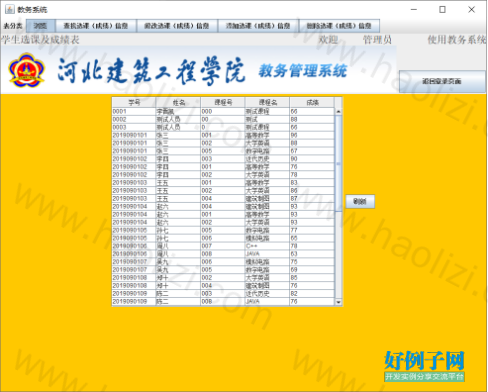Click course number cell 000 in first row
Image resolution: width=488 pixels, height=392 pixels.
[x=223, y=111]
